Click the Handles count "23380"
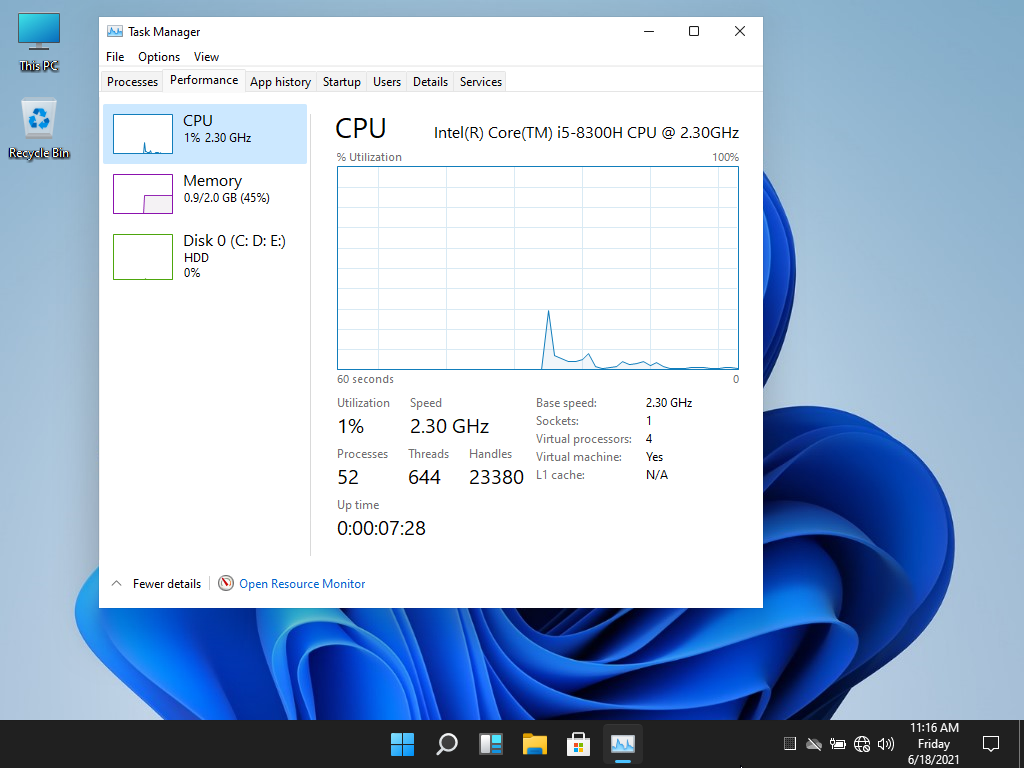The width and height of the screenshot is (1024, 768). 496,477
